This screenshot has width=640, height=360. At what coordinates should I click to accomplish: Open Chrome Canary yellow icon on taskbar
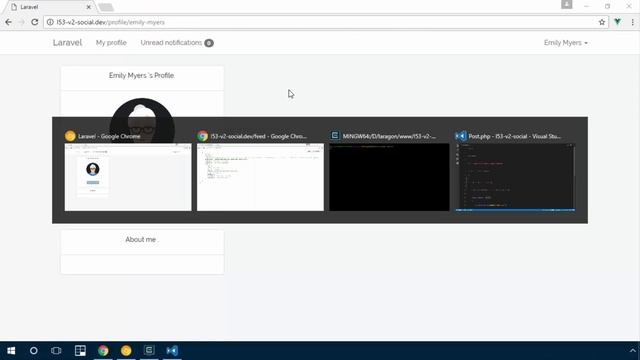[x=126, y=351]
